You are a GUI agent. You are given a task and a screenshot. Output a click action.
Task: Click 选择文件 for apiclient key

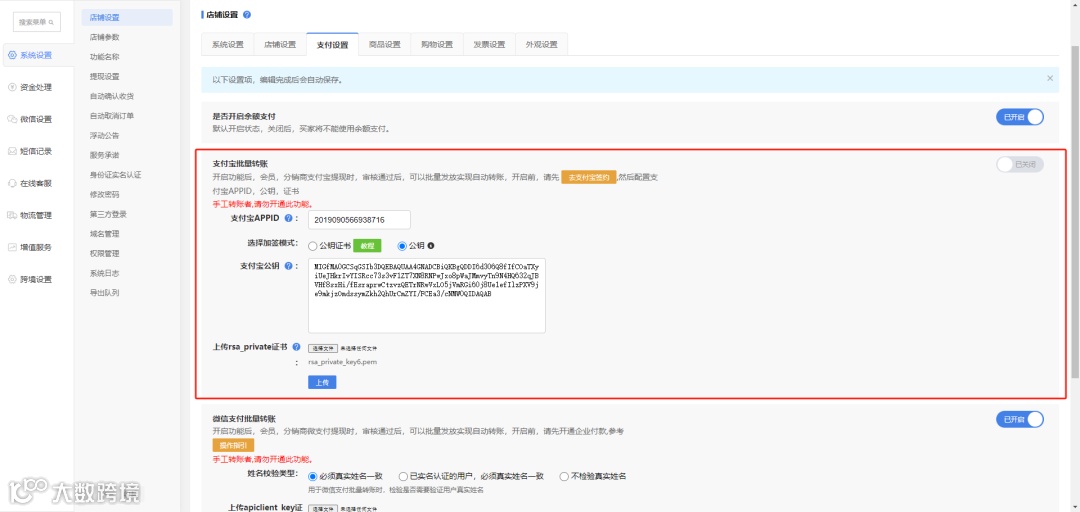322,509
